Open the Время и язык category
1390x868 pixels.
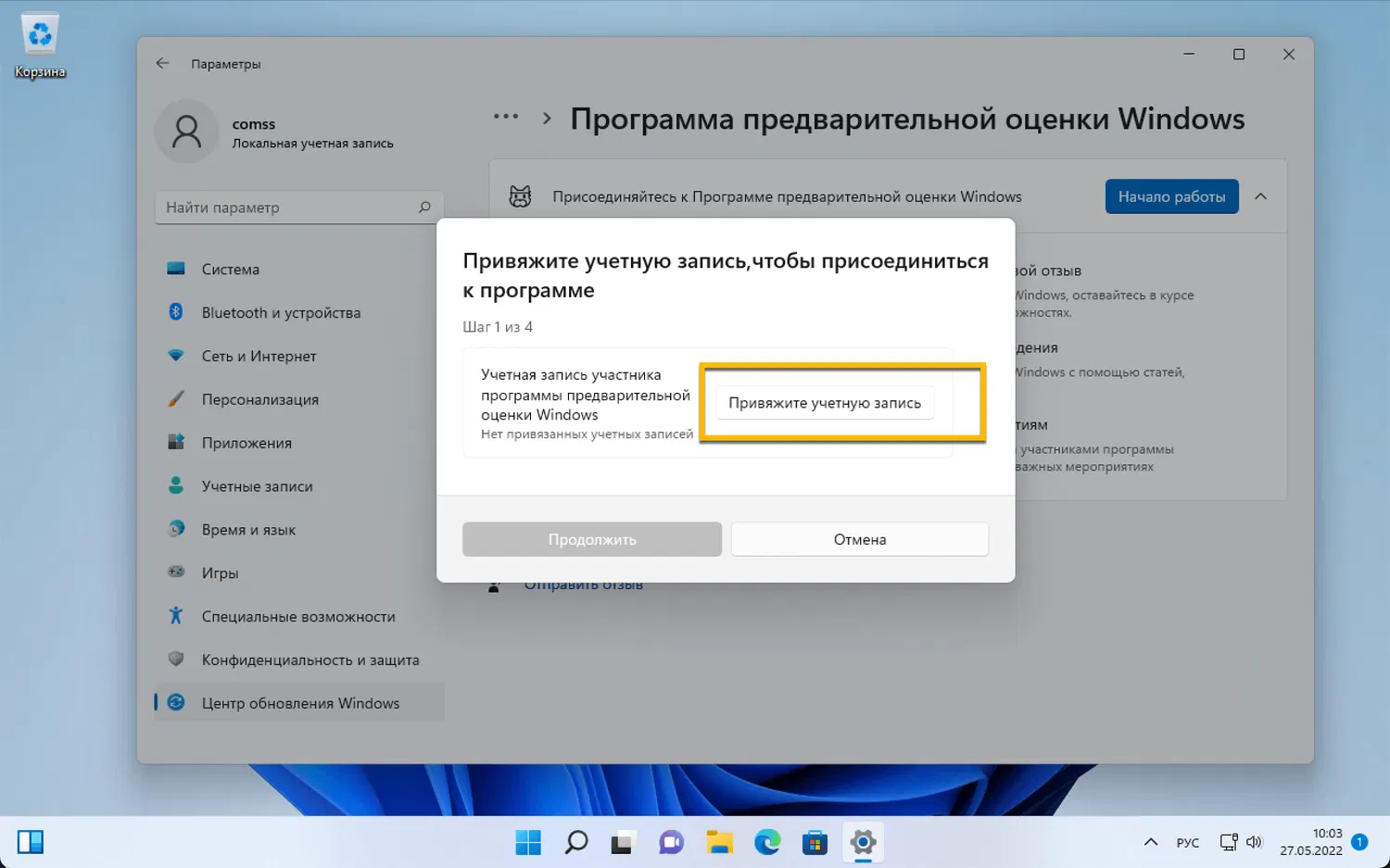299,530
